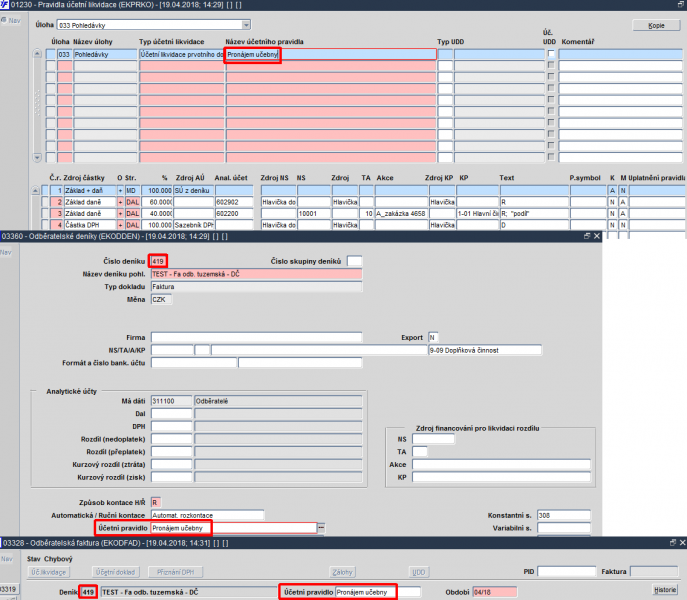
Task: Toggle the Úč. UDD checkbox in the fourth row
Action: [x=551, y=88]
